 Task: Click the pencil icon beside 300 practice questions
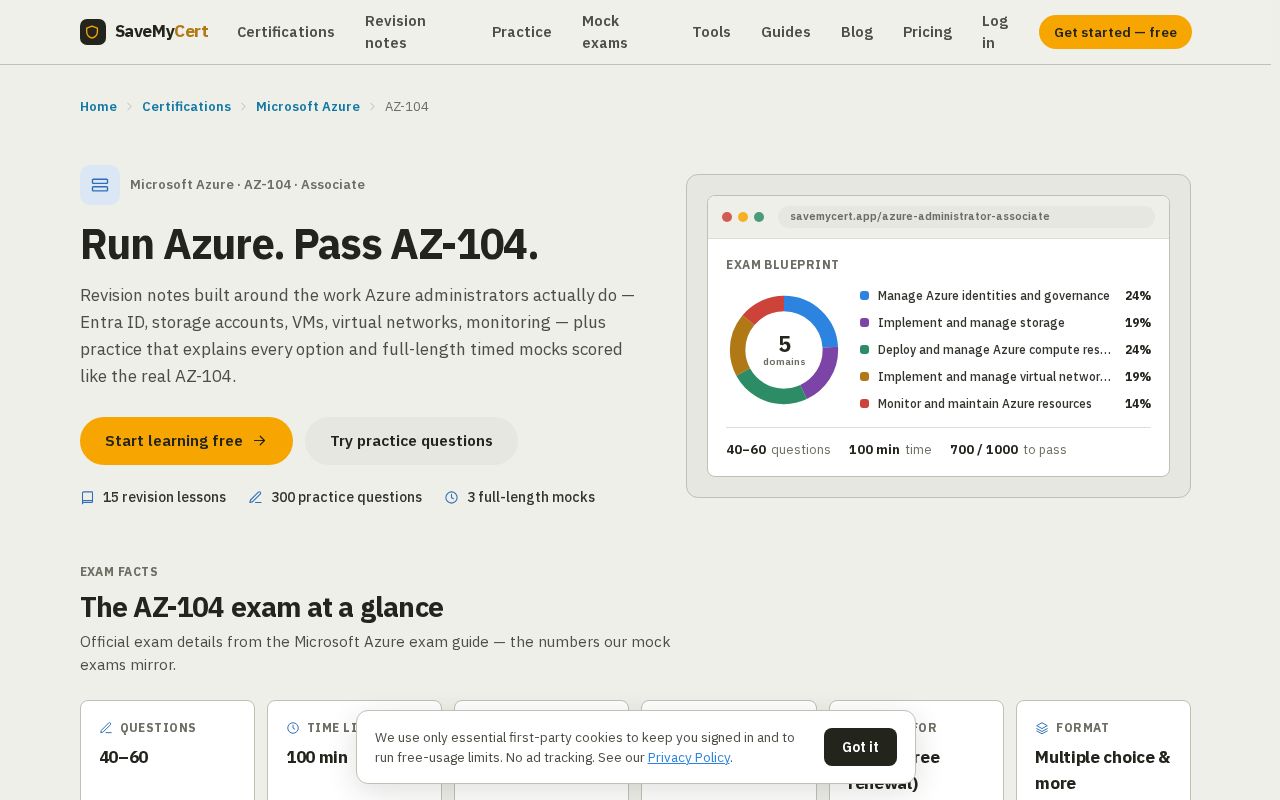[255, 497]
